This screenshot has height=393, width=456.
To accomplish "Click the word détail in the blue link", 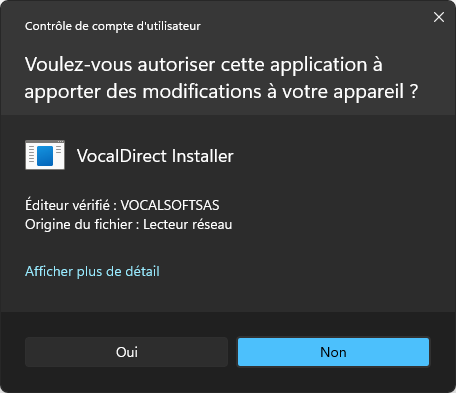I will 142,271.
